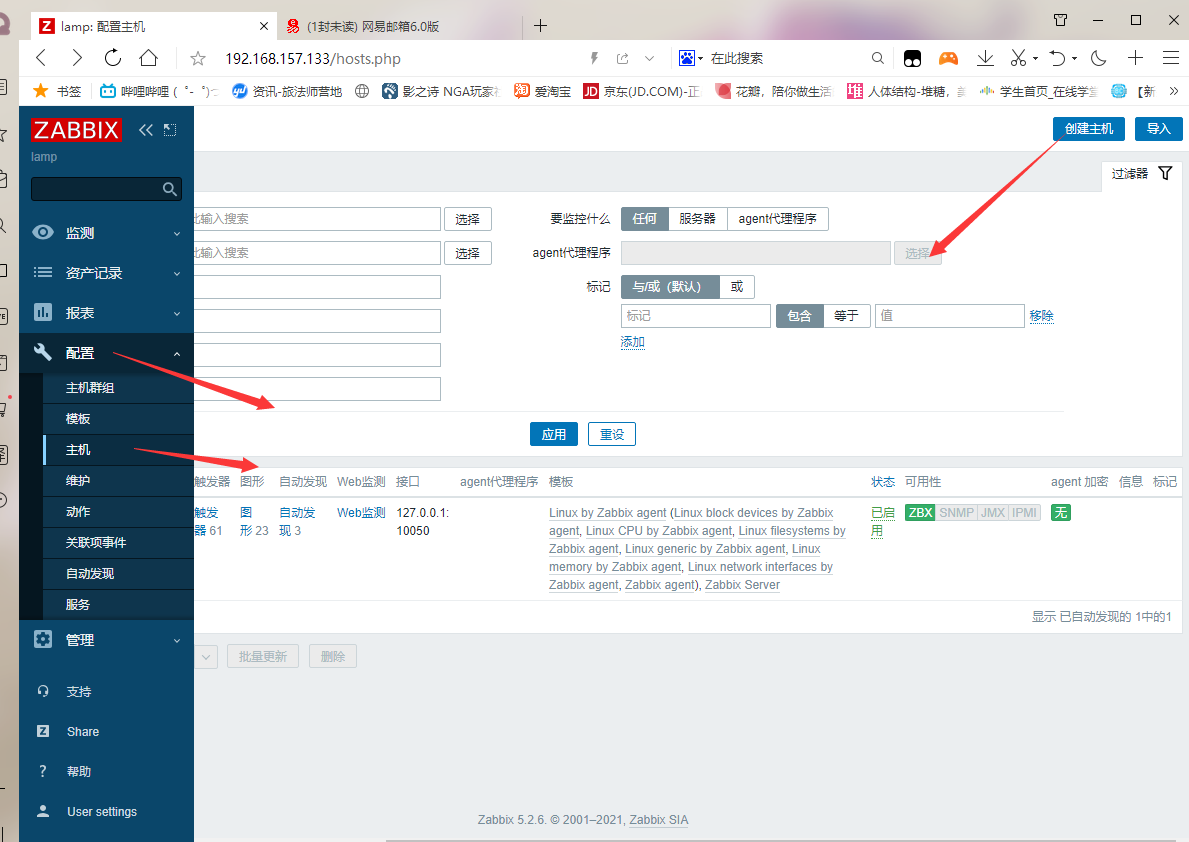Click the 移除 tag link

[1041, 316]
